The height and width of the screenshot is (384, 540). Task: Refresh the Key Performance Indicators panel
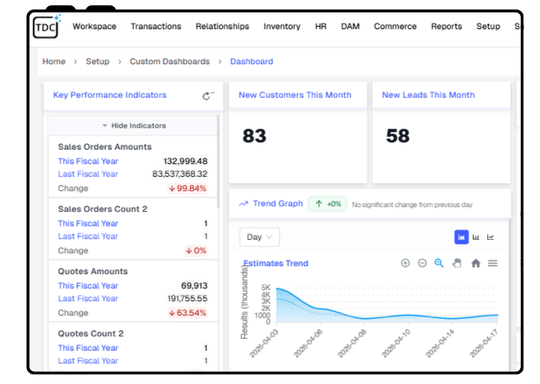pyautogui.click(x=207, y=96)
